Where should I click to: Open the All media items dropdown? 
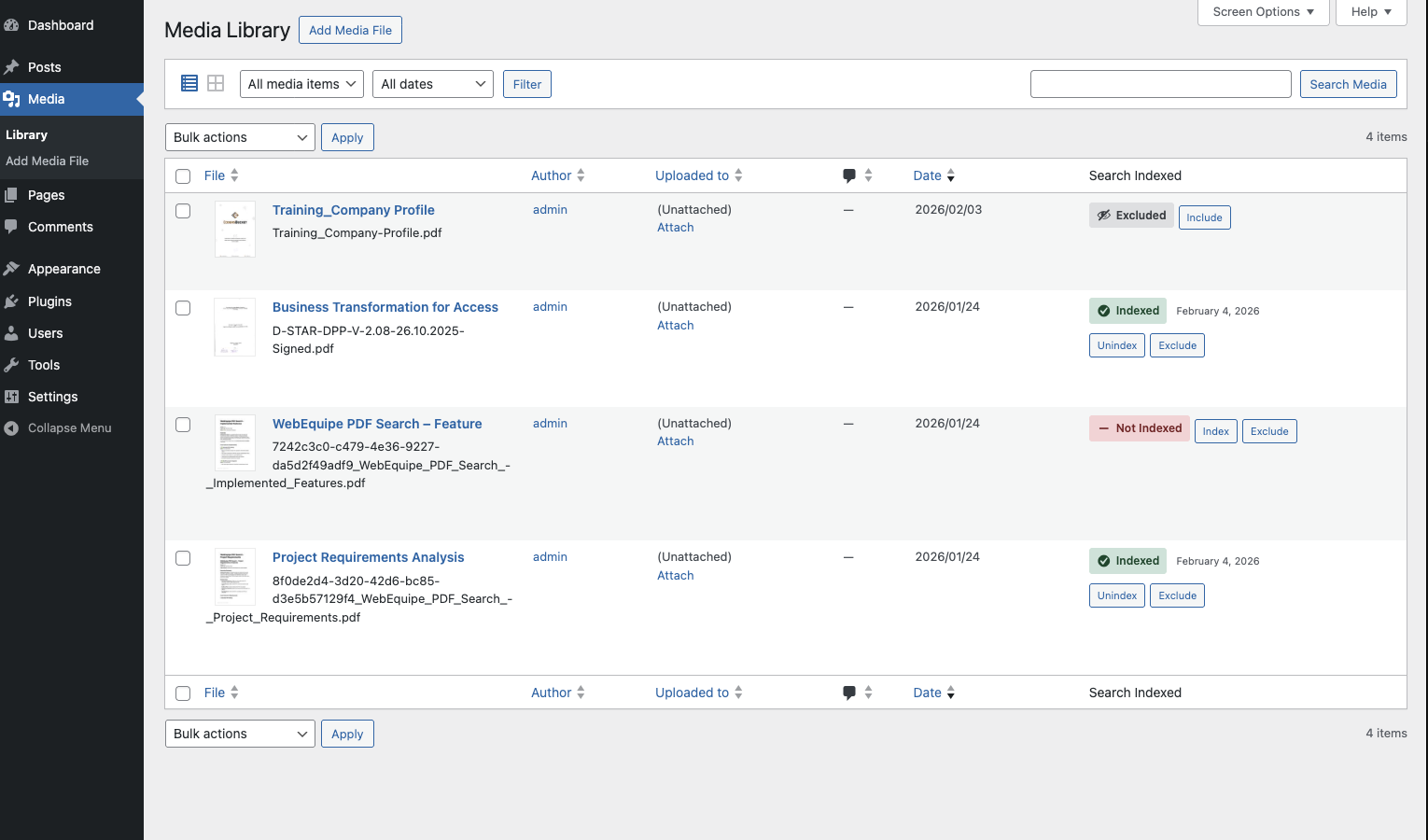[x=301, y=83]
